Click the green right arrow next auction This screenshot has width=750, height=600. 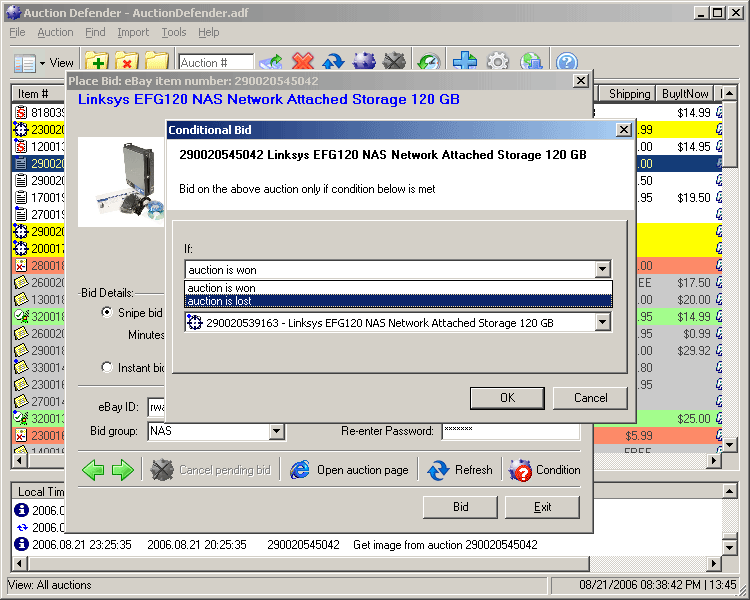123,470
